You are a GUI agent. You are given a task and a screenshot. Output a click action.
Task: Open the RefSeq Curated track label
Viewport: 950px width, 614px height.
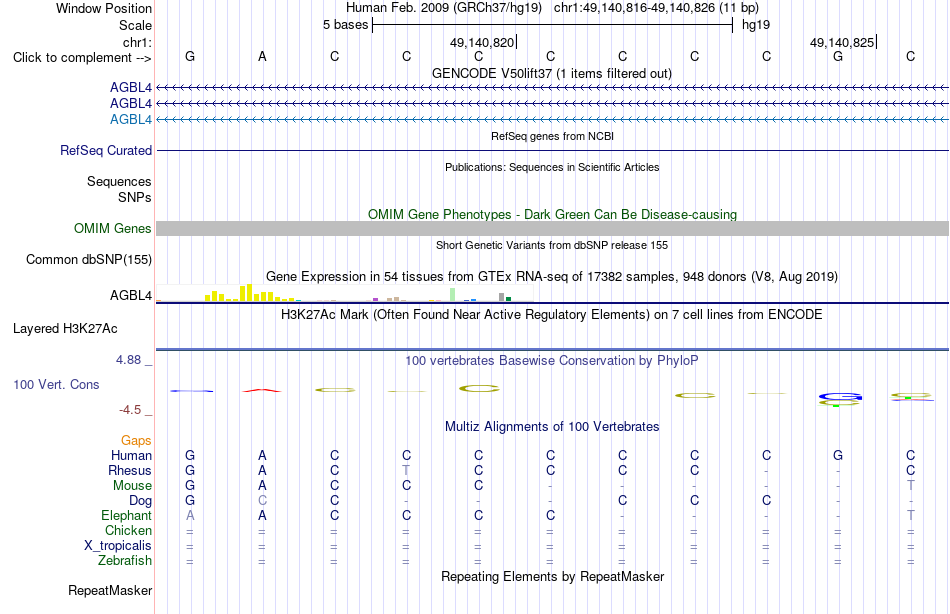point(105,150)
